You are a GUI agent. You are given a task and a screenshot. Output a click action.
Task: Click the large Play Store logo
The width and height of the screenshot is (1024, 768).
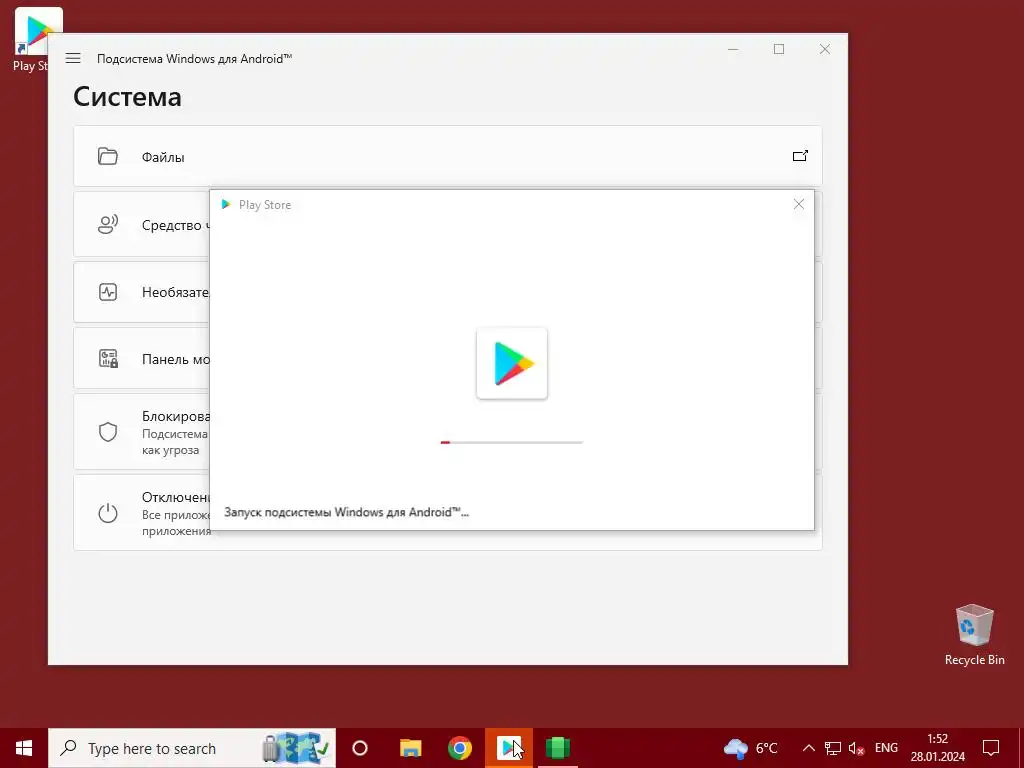pyautogui.click(x=512, y=363)
